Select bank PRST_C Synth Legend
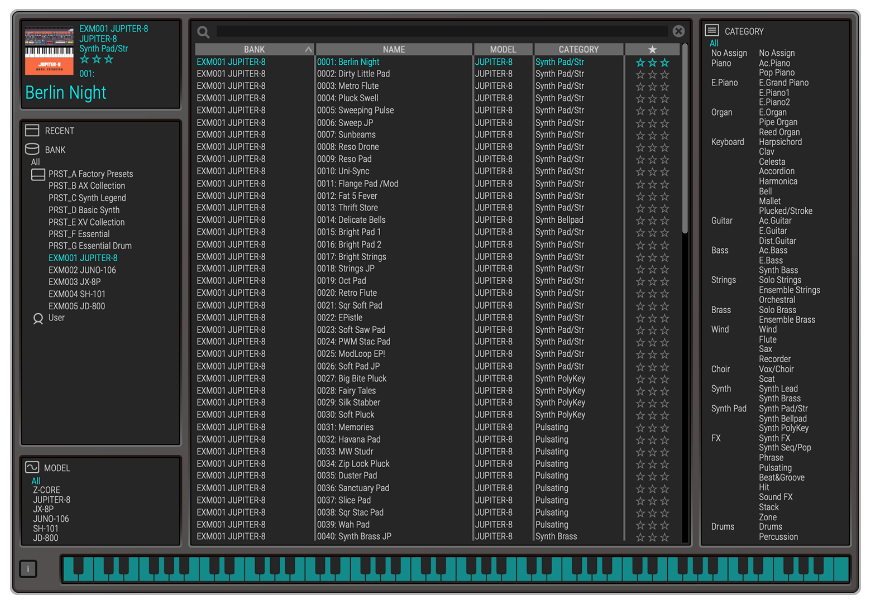This screenshot has height=609, width=869. click(87, 198)
